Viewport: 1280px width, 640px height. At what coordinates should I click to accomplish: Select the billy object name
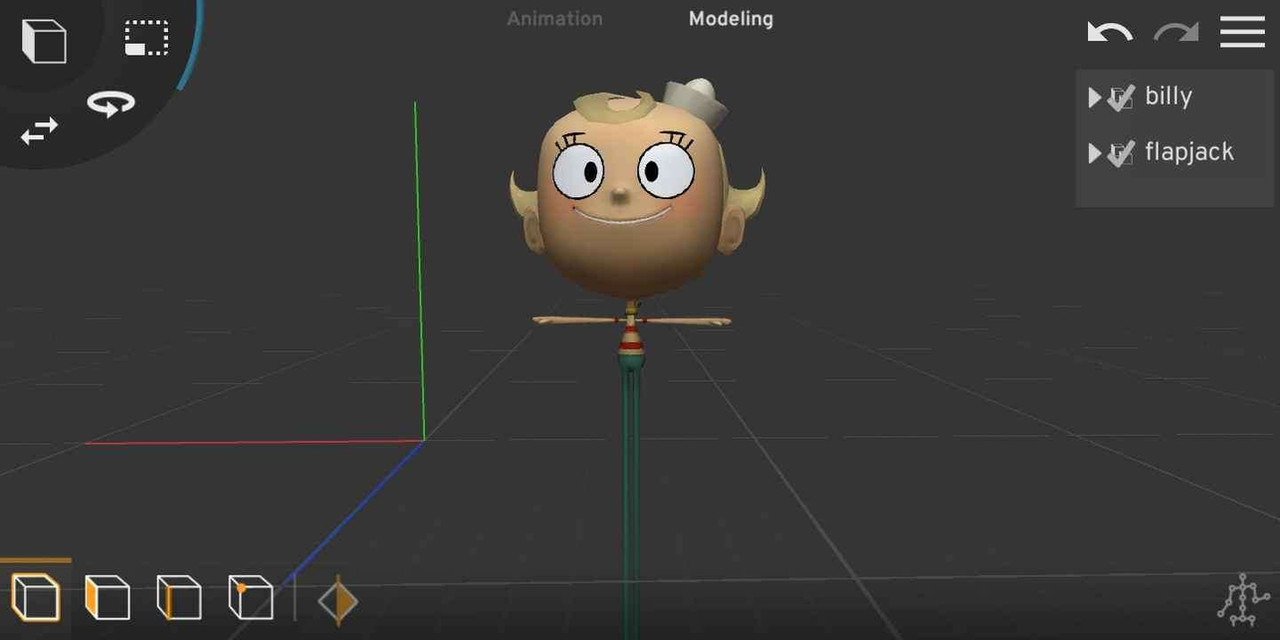(1168, 96)
